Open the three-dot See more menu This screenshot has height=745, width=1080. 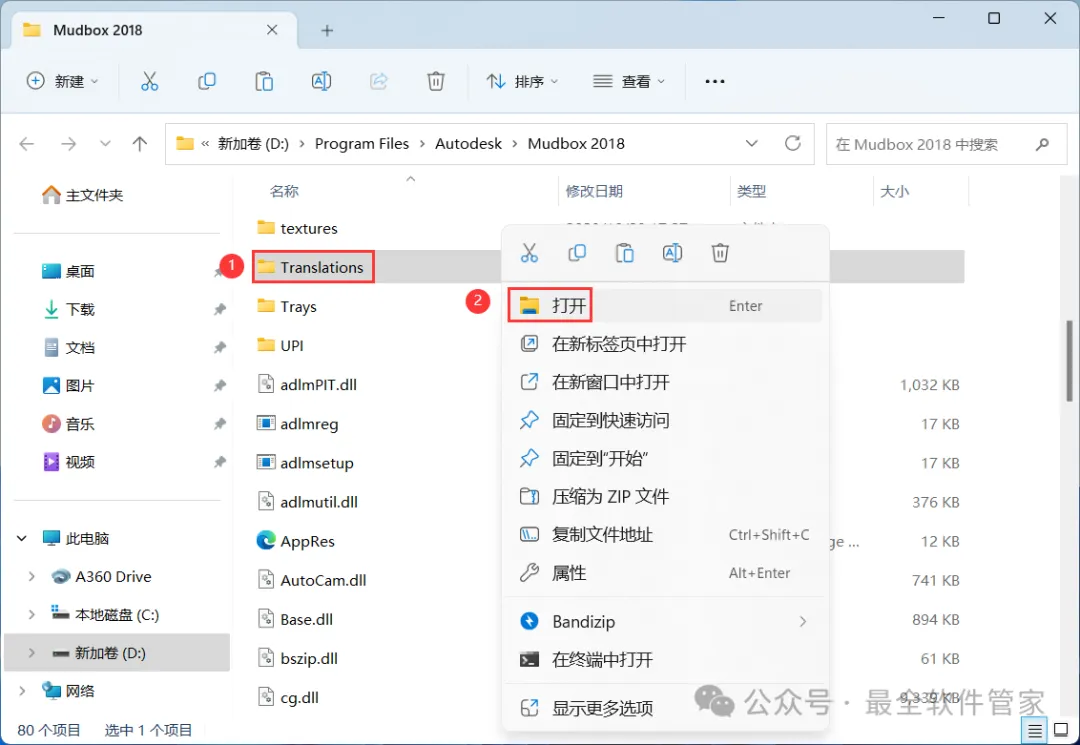pos(715,81)
